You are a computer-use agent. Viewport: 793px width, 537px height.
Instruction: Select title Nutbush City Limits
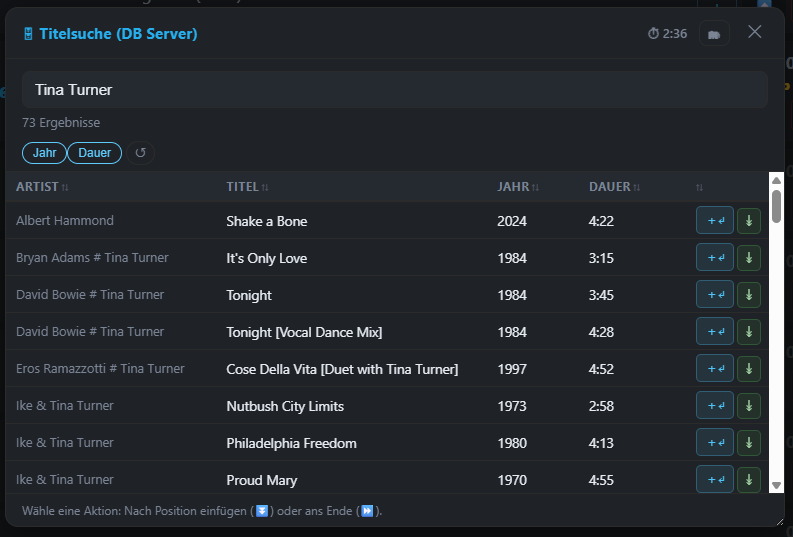tap(285, 406)
